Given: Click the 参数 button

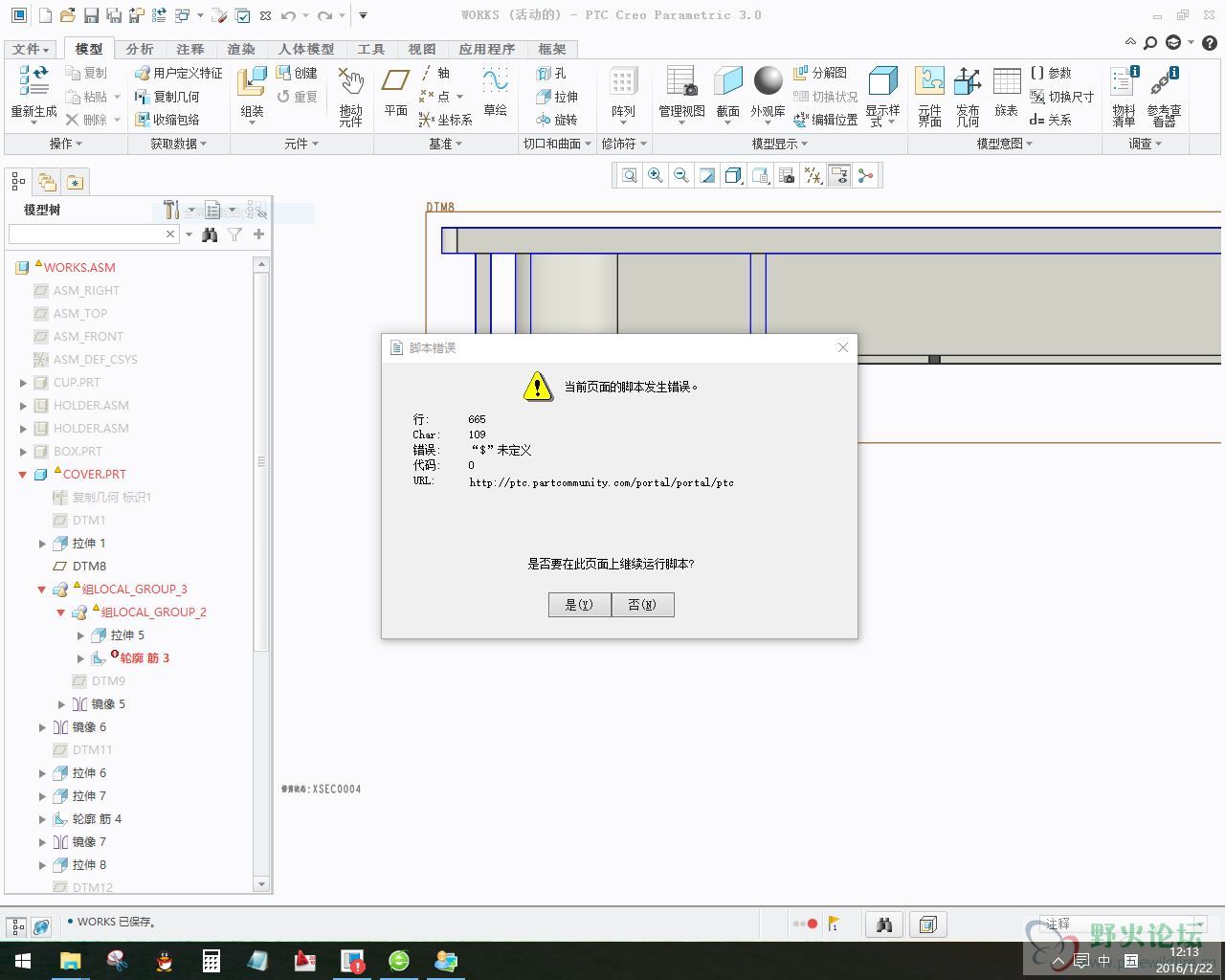Looking at the screenshot, I should pyautogui.click(x=1051, y=73).
